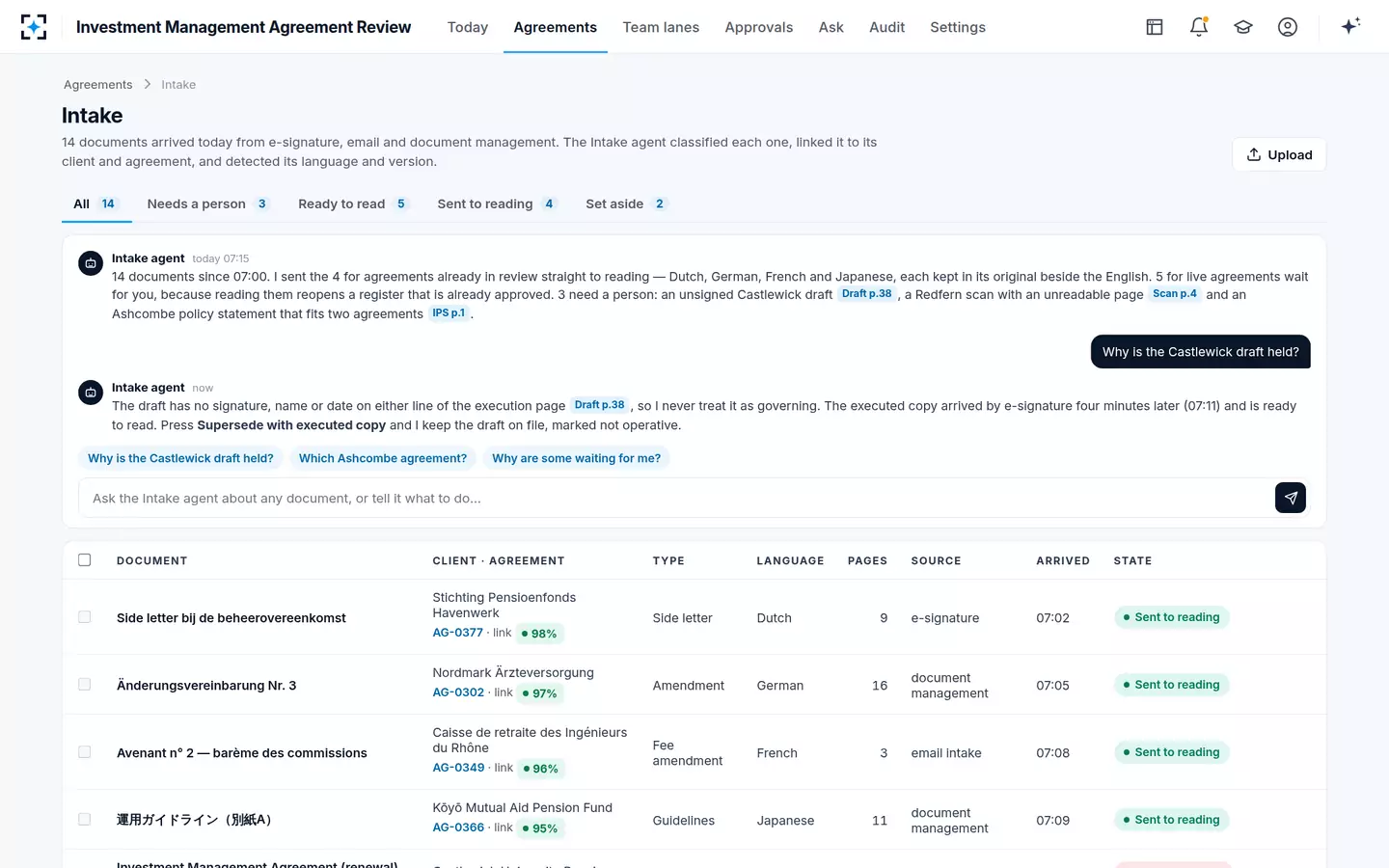Viewport: 1389px width, 868px height.
Task: Open the AI sparkle assistant
Action: [1350, 26]
